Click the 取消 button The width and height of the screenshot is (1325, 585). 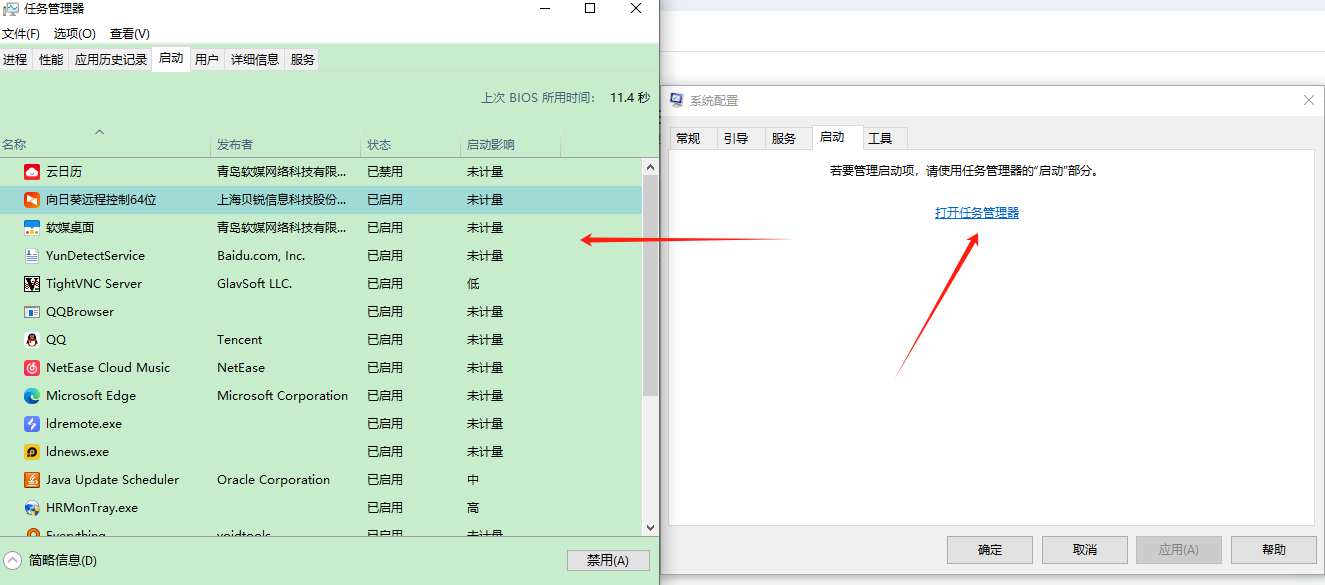pyautogui.click(x=1085, y=550)
